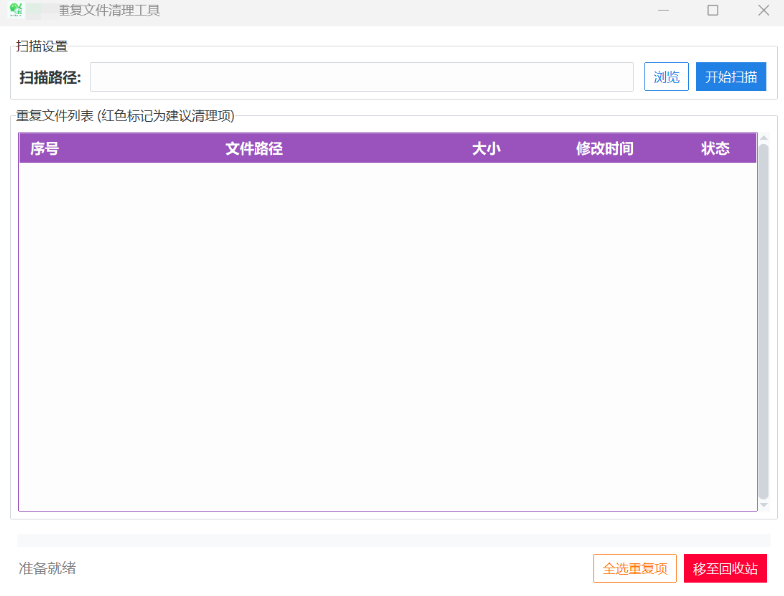
Task: Sort by 修改时间 column header
Action: [x=604, y=148]
